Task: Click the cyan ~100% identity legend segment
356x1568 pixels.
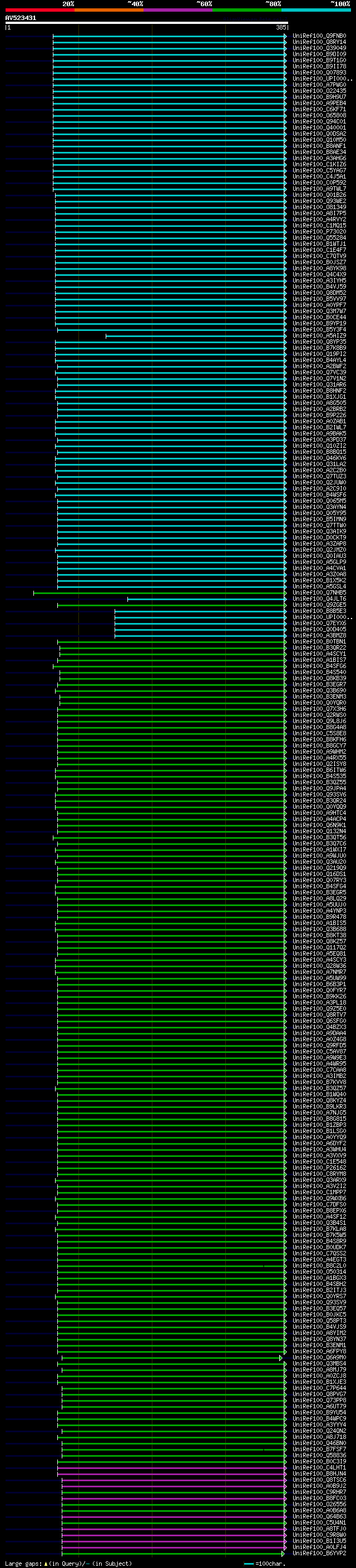Action: coord(316,10)
